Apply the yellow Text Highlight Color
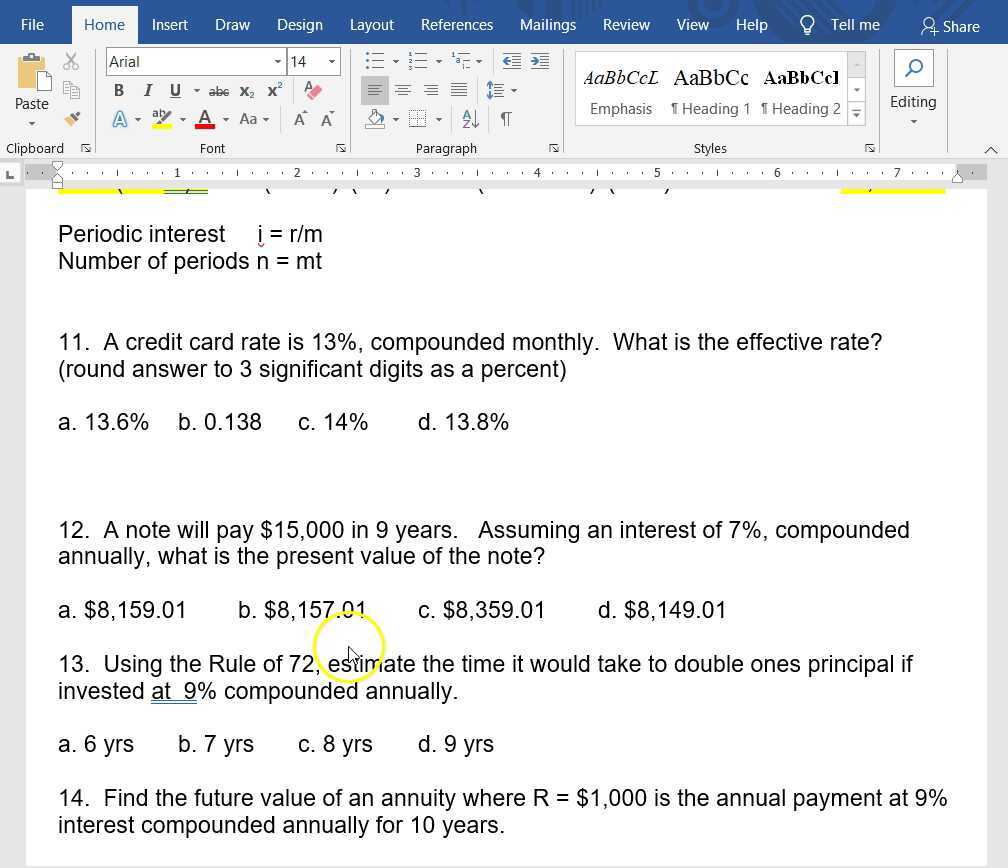Image resolution: width=1008 pixels, height=868 pixels. 162,119
